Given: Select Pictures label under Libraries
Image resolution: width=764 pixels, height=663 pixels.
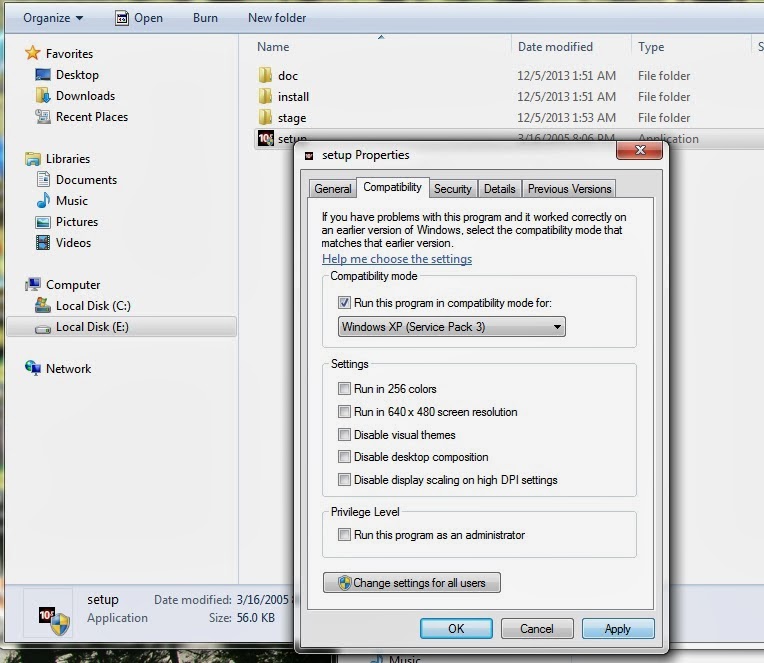Looking at the screenshot, I should 77,222.
